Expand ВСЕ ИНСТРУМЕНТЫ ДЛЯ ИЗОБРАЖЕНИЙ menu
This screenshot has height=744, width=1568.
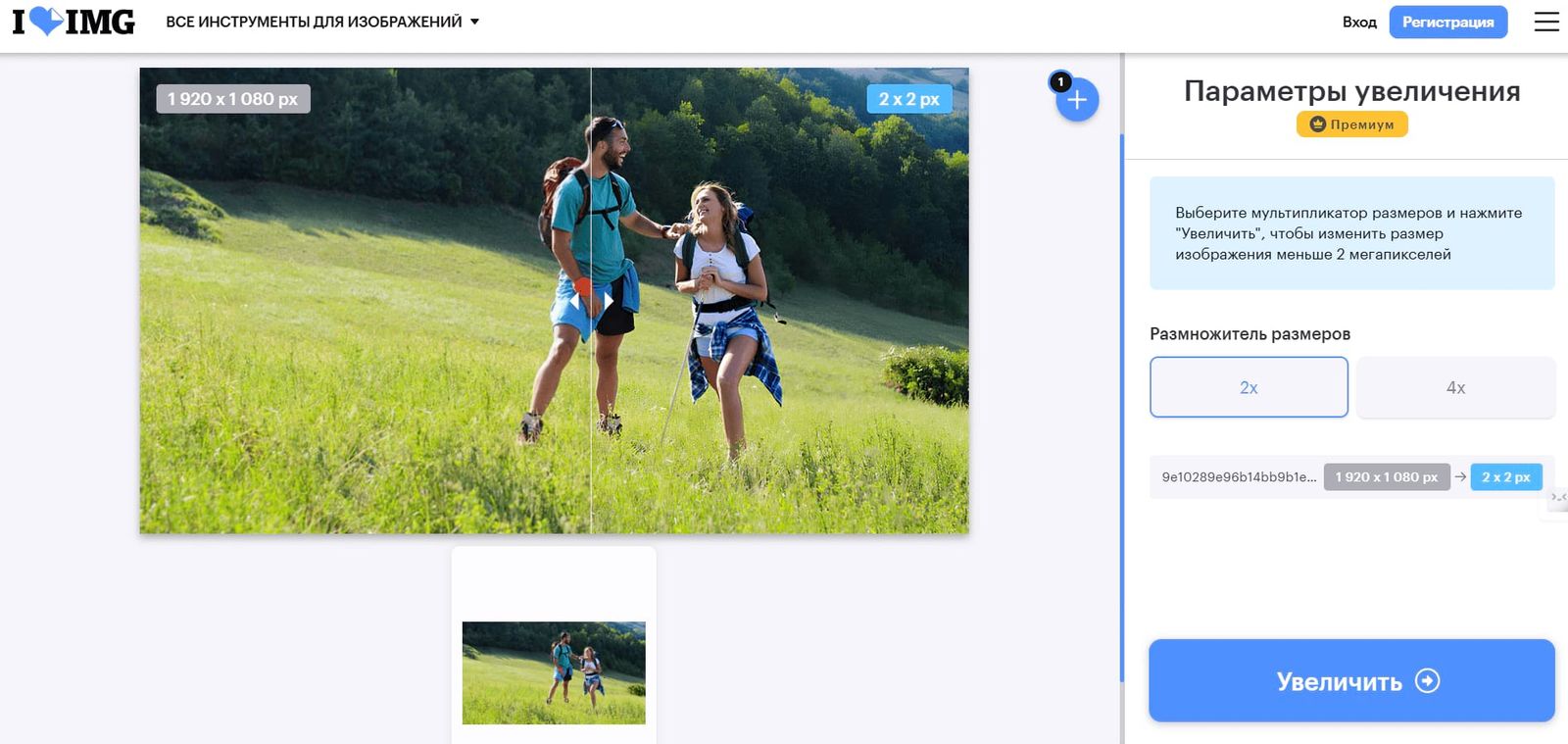point(314,22)
